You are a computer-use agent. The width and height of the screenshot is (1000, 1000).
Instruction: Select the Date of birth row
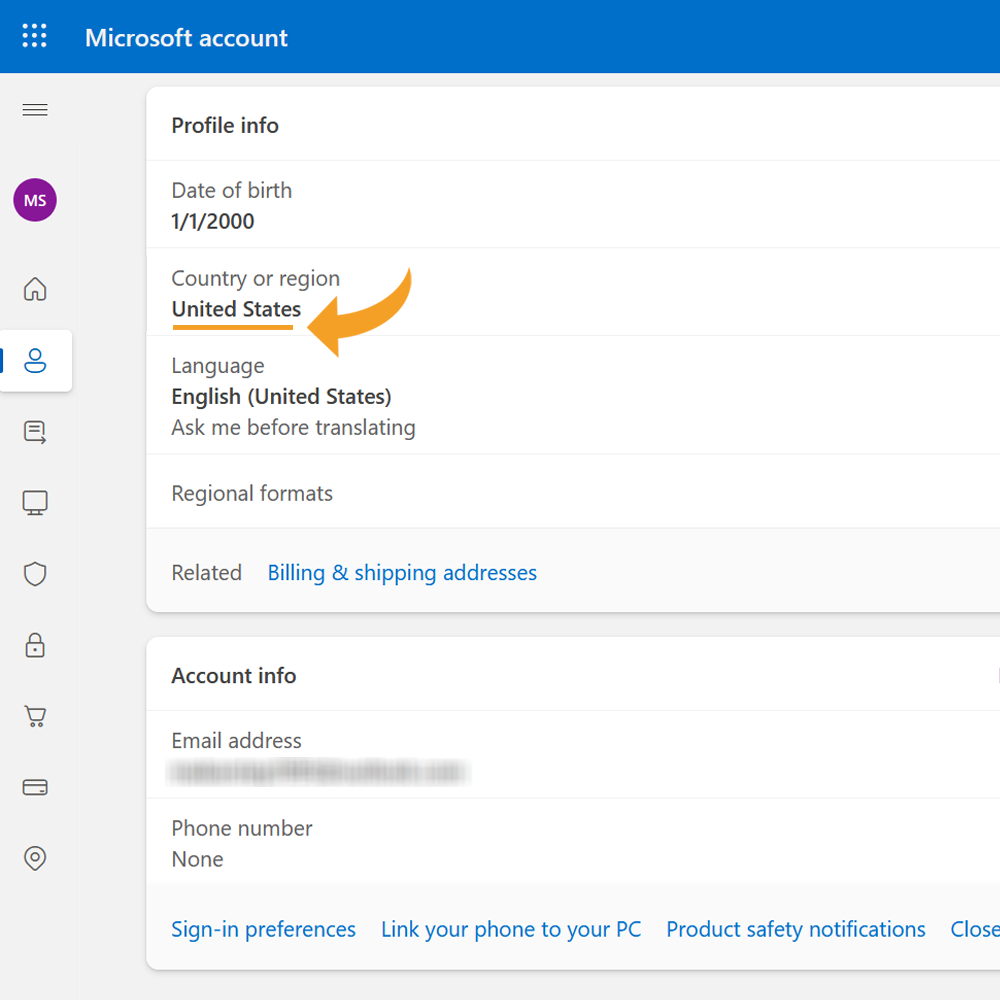pyautogui.click(x=573, y=205)
